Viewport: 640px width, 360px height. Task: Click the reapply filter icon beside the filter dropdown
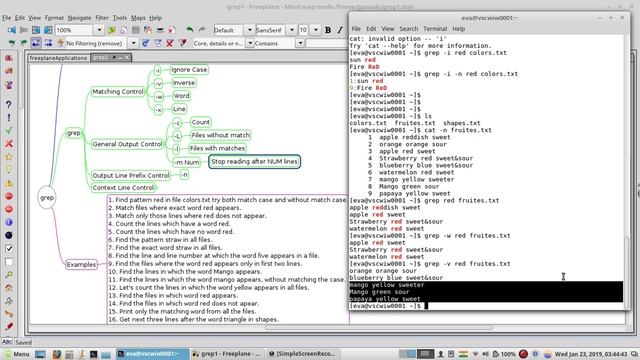[145, 43]
